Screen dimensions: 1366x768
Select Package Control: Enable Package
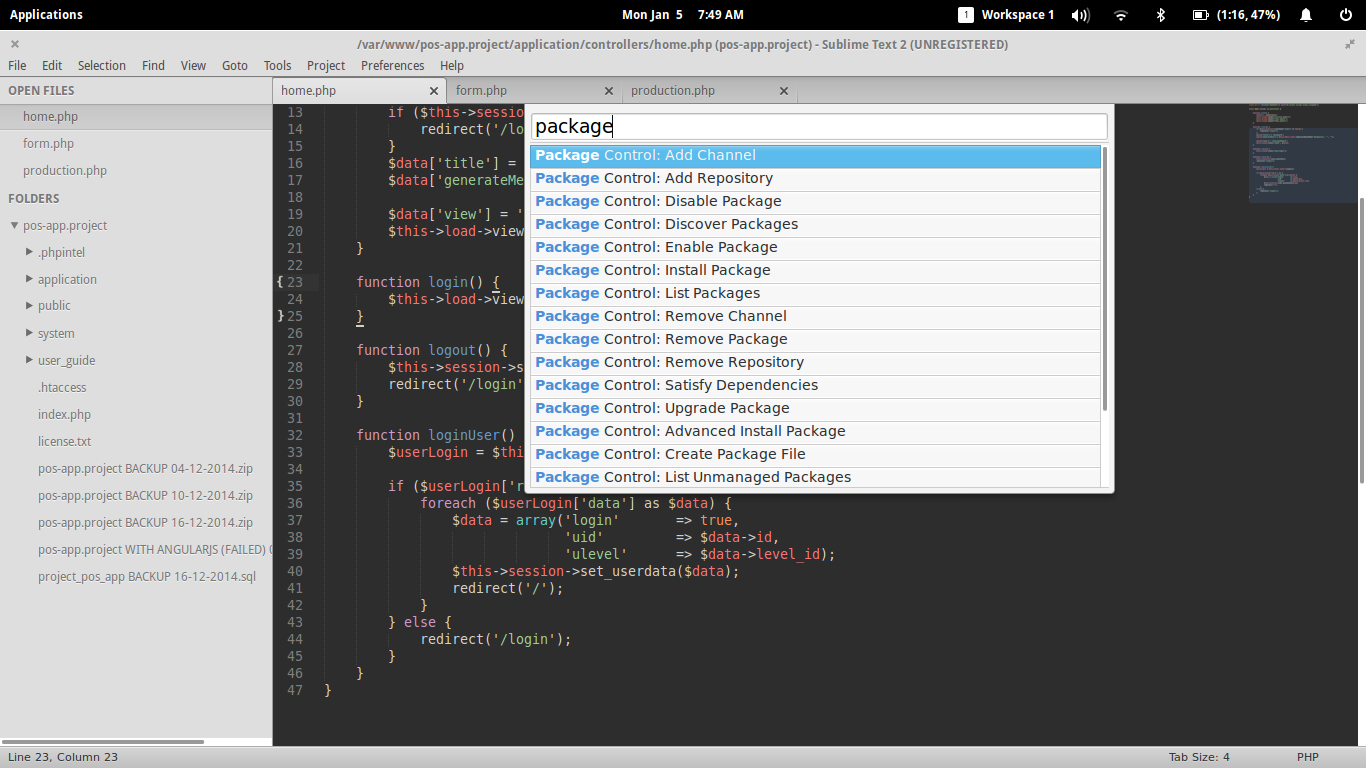pos(815,248)
